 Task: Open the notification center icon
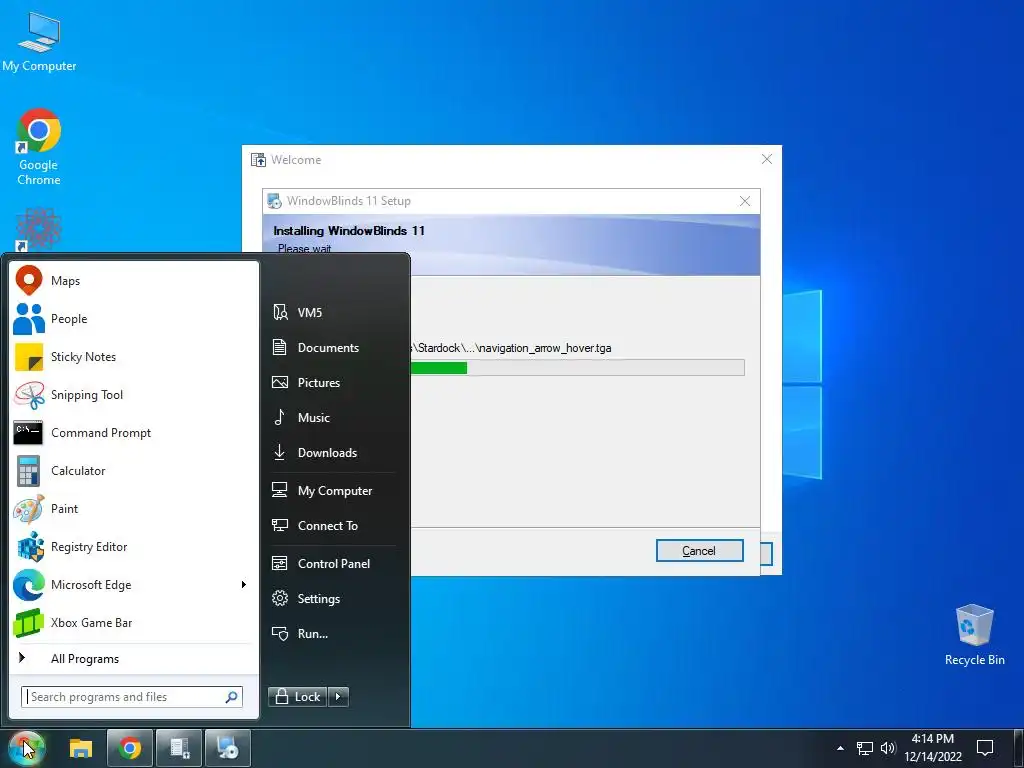985,748
